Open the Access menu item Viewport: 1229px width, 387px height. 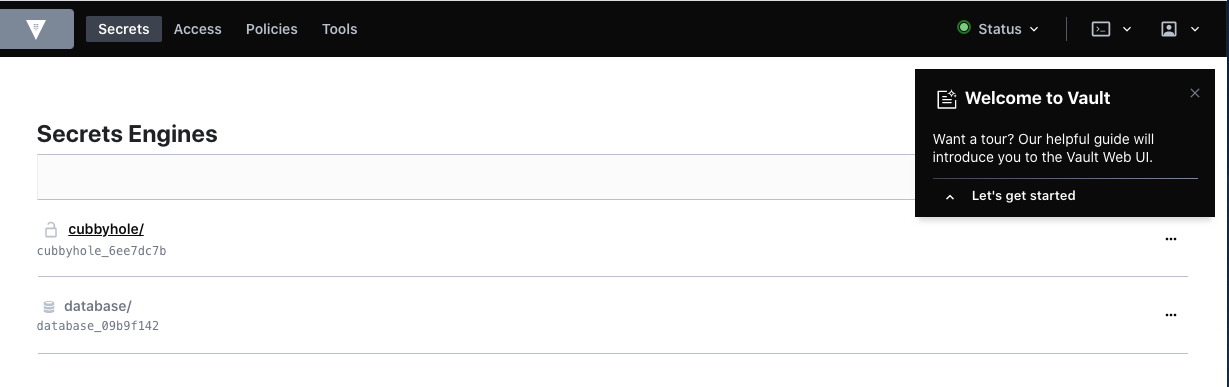coord(198,29)
